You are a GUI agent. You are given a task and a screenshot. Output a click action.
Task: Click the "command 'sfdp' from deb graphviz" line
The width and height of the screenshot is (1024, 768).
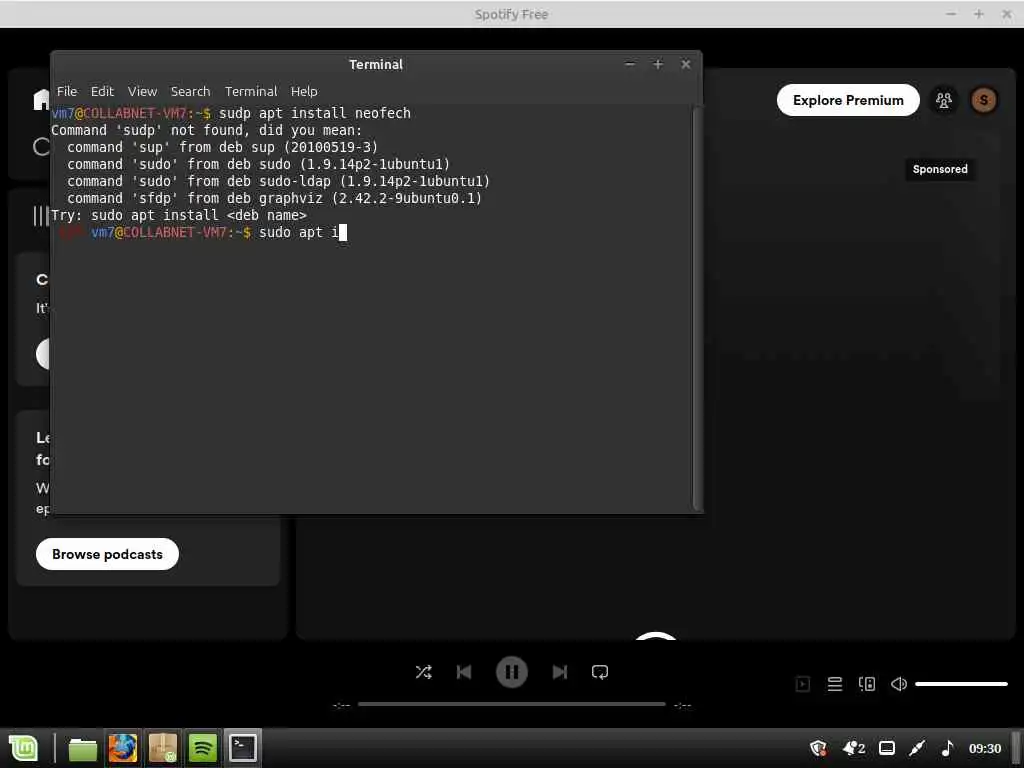274,198
